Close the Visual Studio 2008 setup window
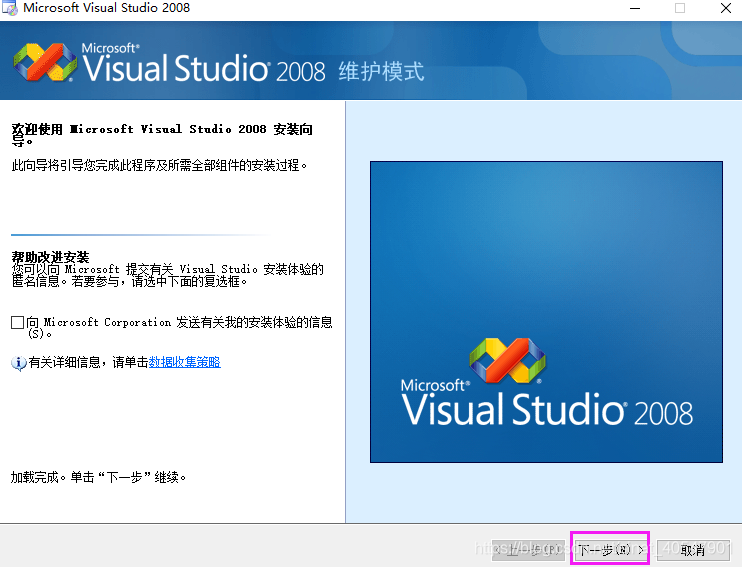 (x=725, y=8)
